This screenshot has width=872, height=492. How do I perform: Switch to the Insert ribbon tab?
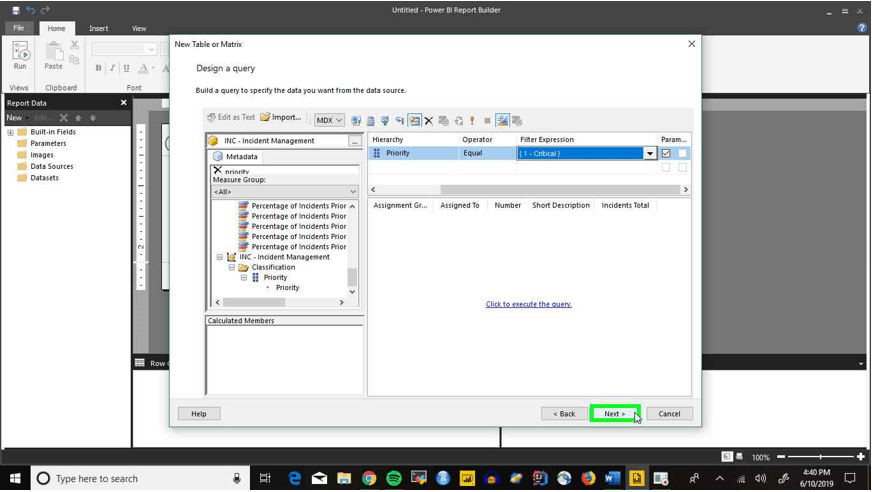(x=98, y=28)
